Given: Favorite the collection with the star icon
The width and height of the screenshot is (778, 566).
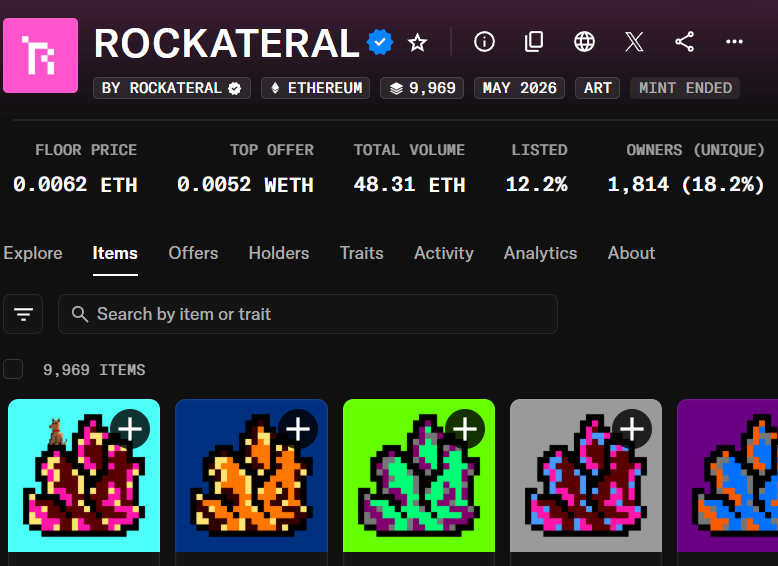Looking at the screenshot, I should (x=417, y=42).
